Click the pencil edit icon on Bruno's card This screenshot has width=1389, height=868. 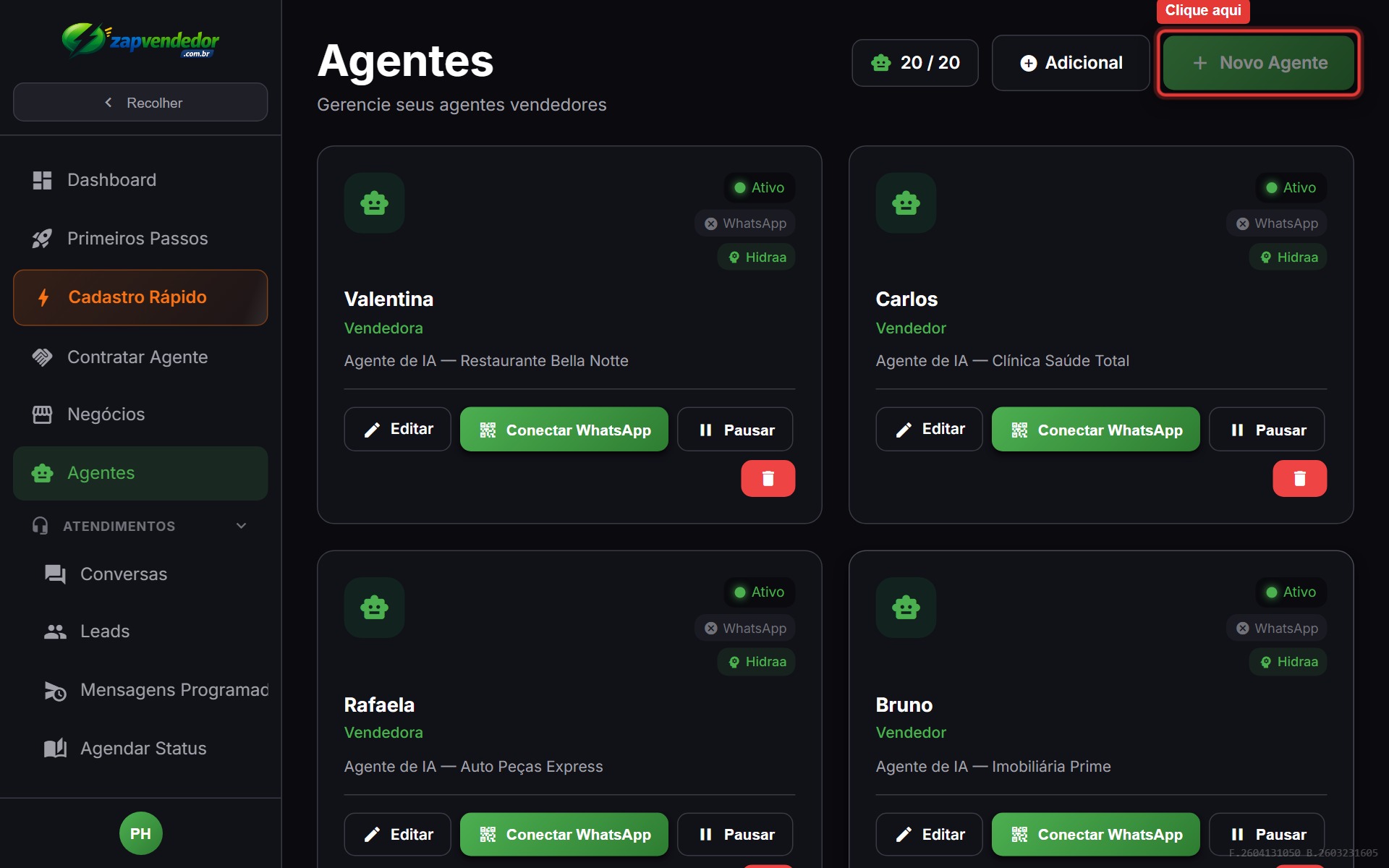coord(902,833)
